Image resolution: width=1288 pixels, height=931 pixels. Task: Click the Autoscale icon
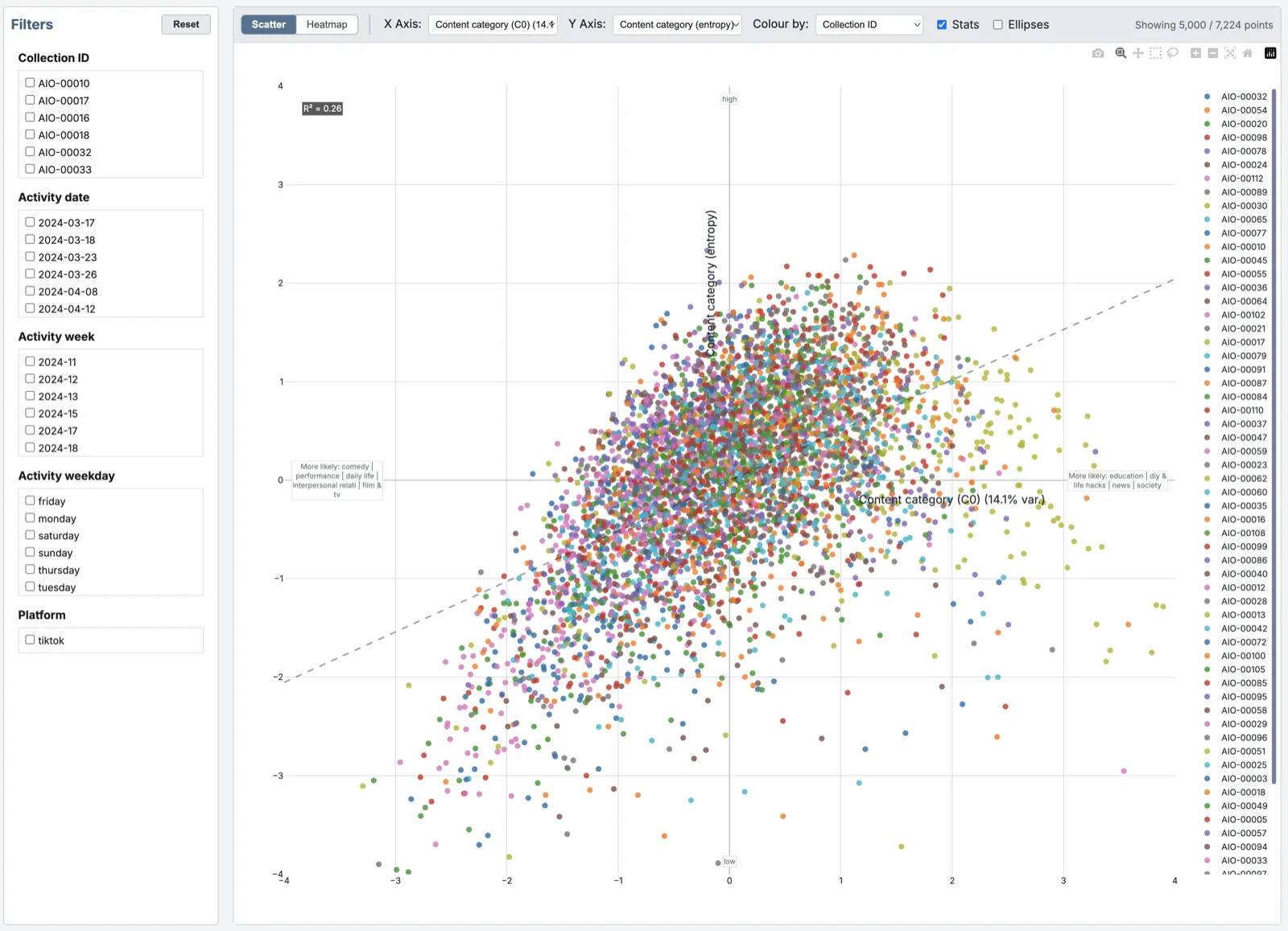tap(1230, 53)
